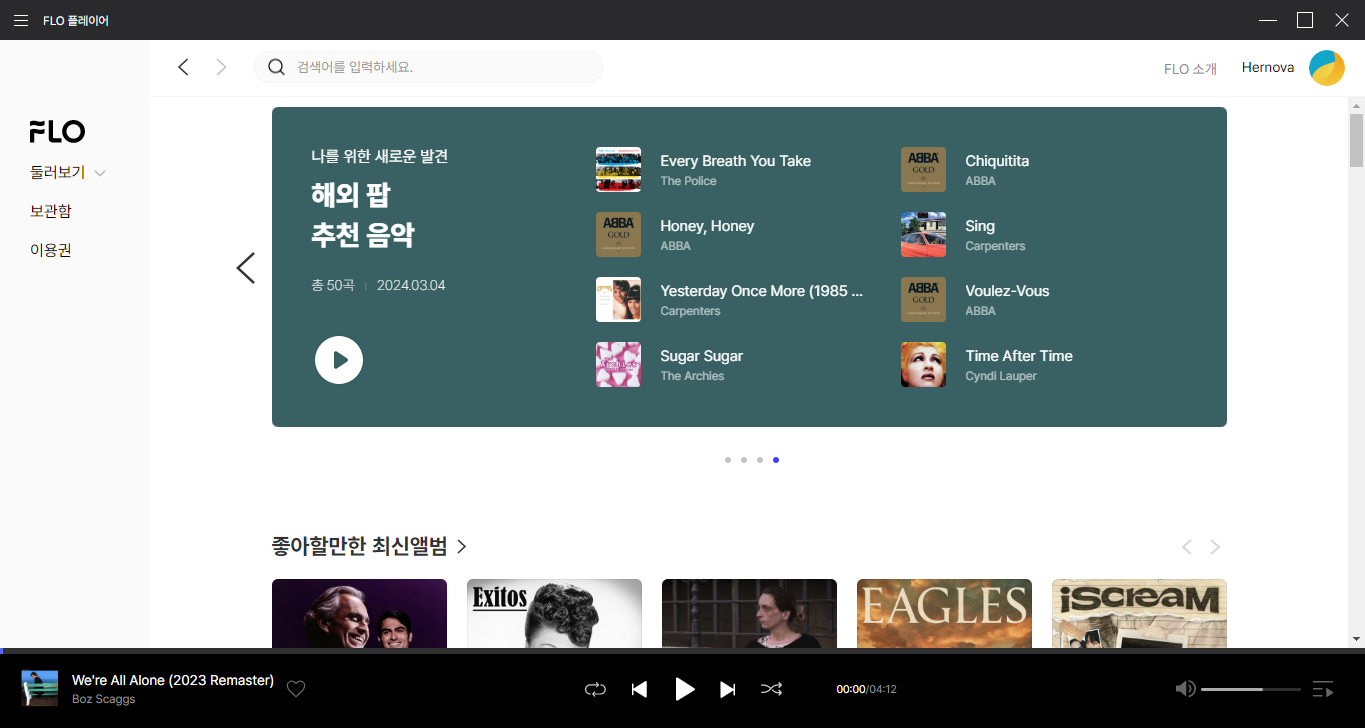Adjust the volume slider
Screen dimensions: 1365x728
click(x=1251, y=690)
